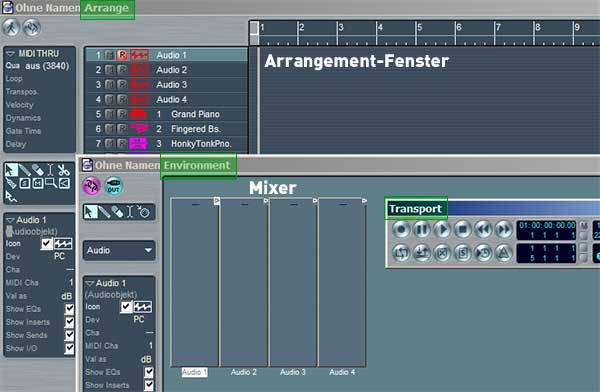600x392 pixels.
Task: Toggle Replace mode in the Transport
Action: 443,253
